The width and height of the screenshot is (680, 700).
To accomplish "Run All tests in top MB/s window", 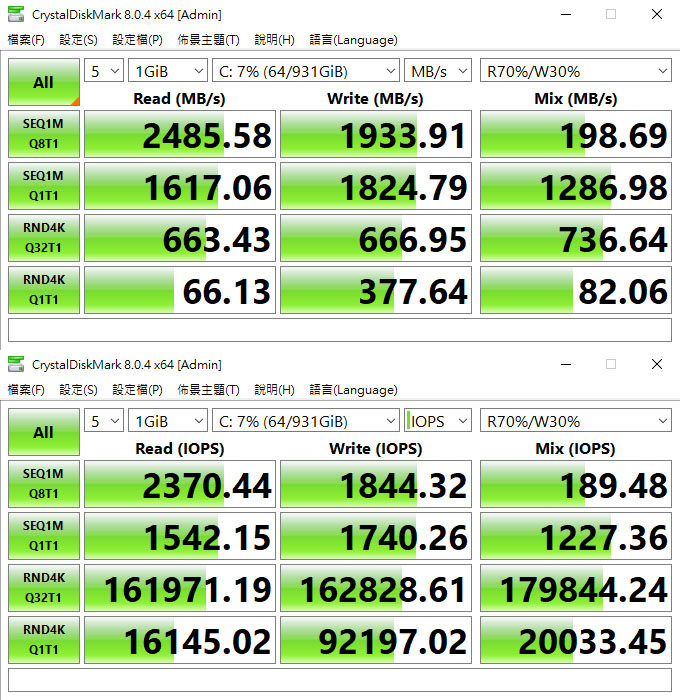I will coord(44,82).
